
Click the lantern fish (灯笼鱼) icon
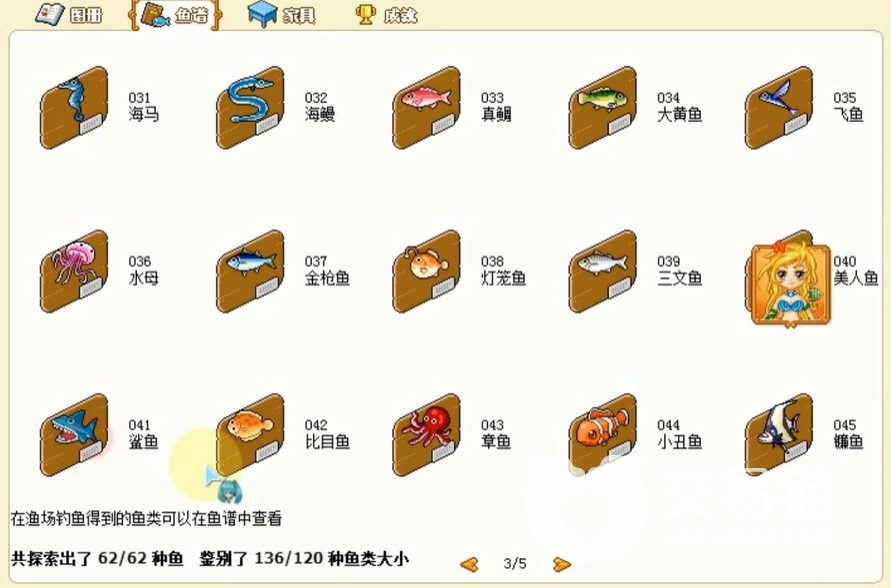tap(426, 272)
